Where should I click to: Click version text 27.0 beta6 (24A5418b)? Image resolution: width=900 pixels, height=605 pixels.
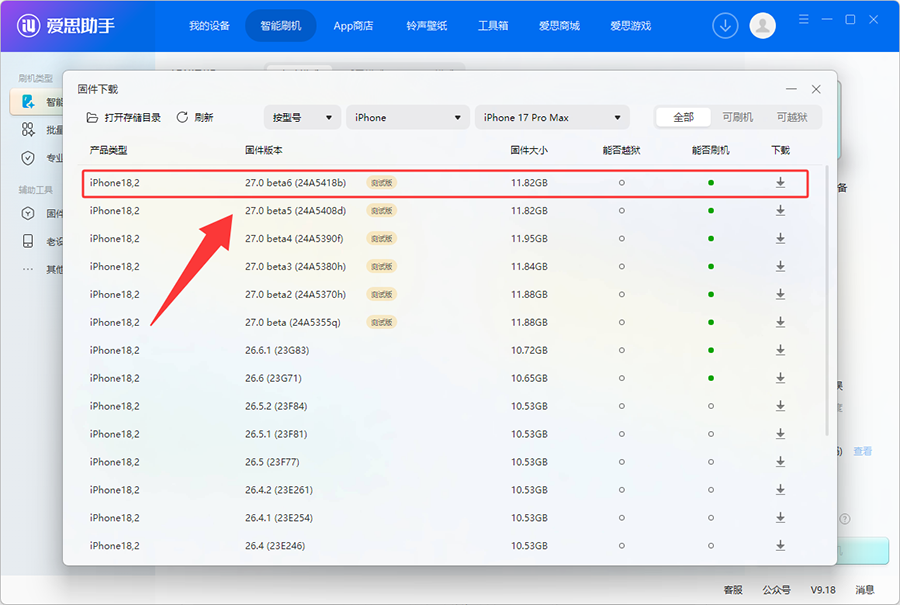tap(296, 183)
